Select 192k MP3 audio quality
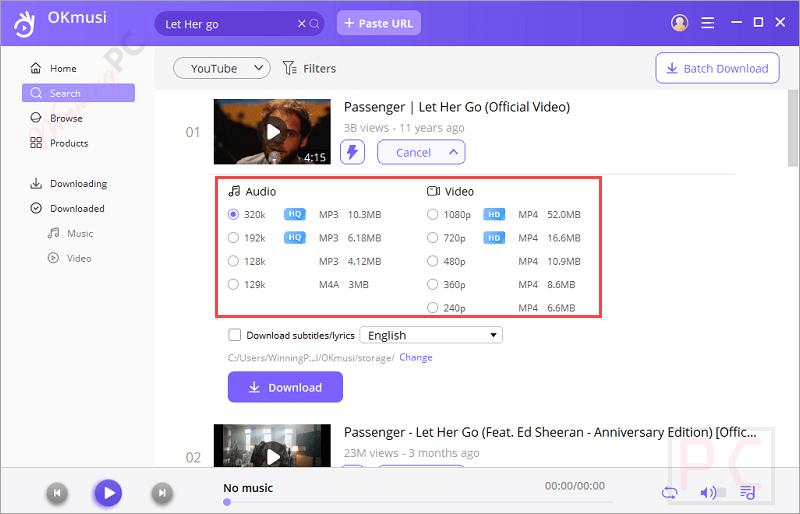Screen dimensions: 800x514 point(233,238)
